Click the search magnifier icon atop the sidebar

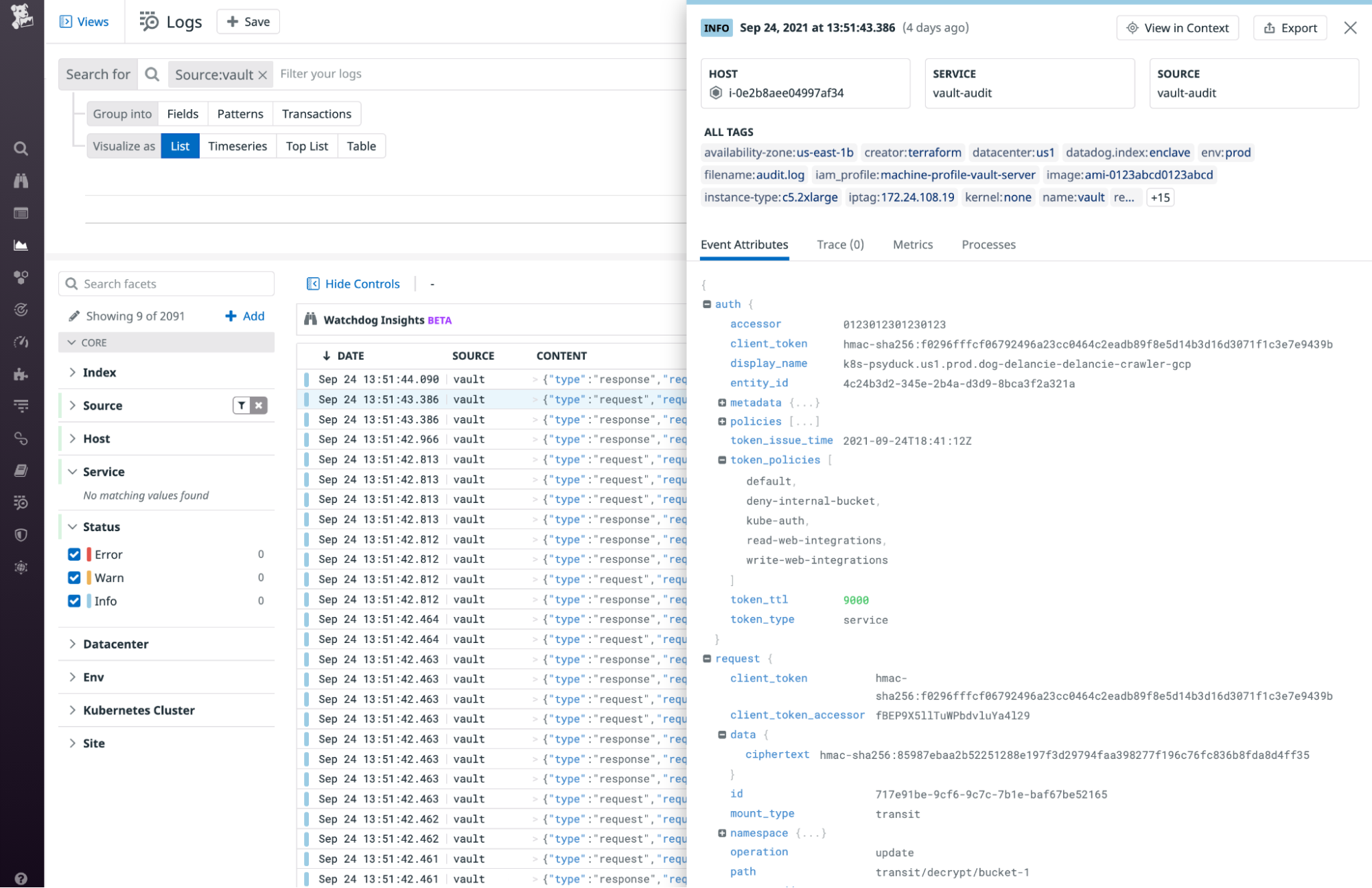(x=21, y=149)
